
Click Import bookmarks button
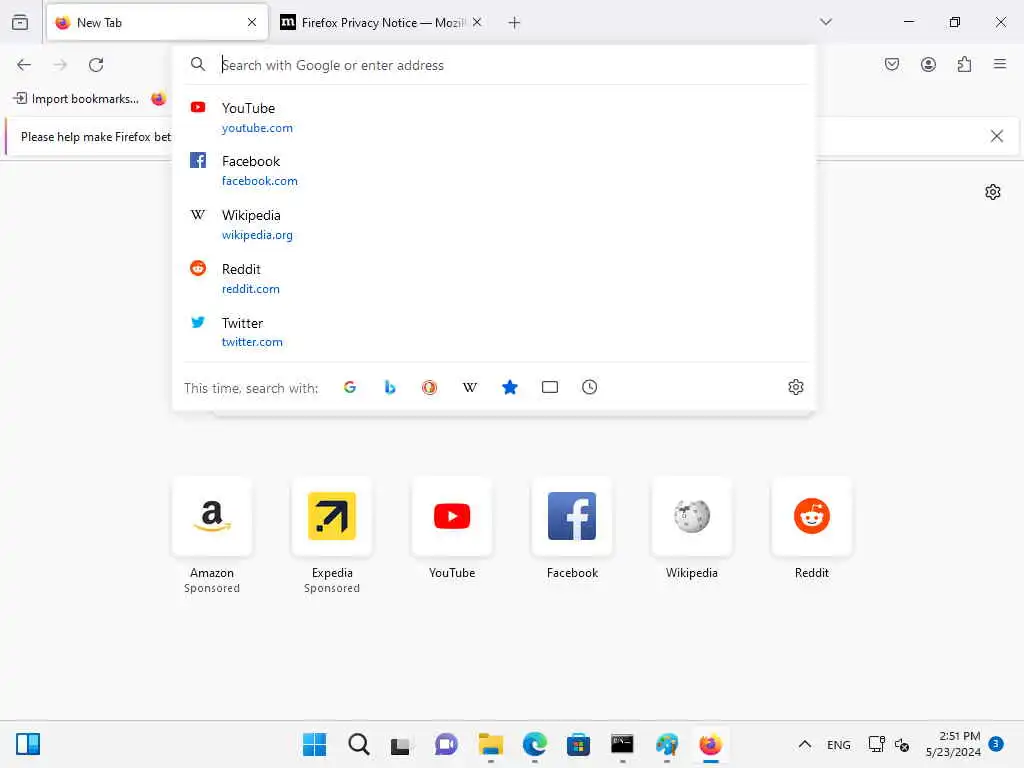76,99
